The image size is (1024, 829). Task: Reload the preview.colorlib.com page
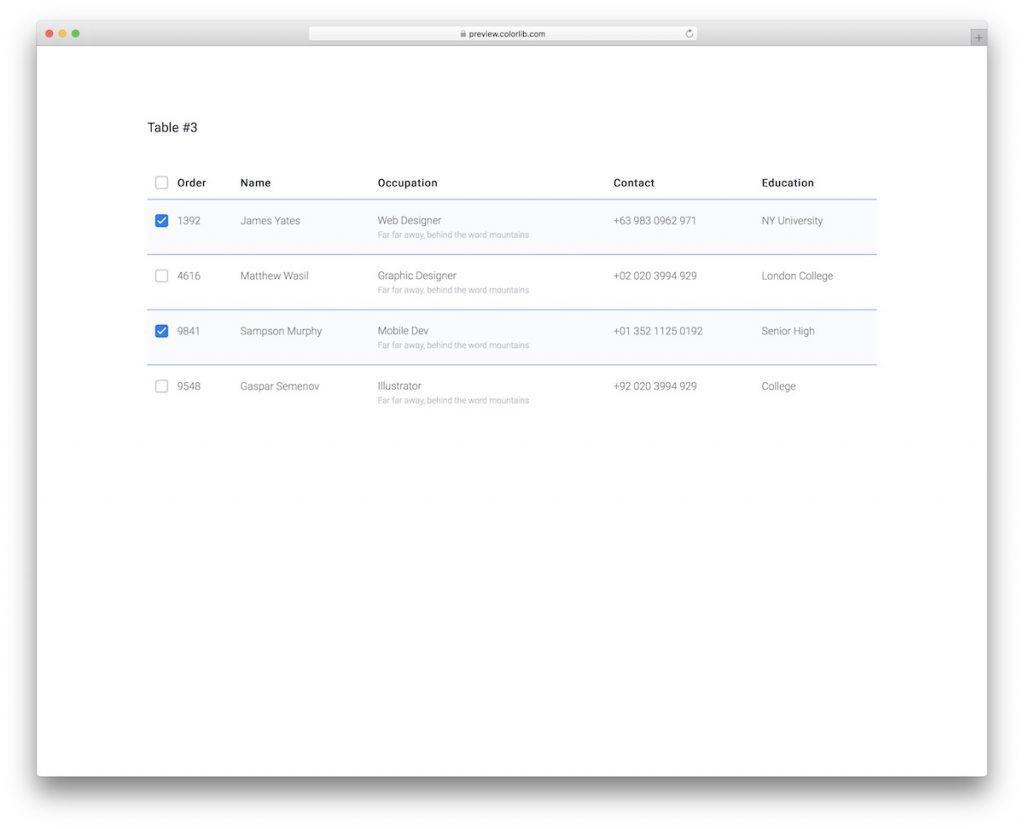689,32
